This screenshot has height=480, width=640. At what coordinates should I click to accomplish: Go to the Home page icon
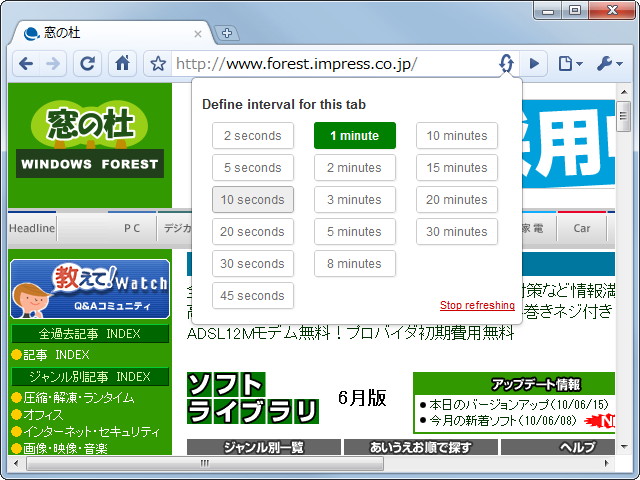[122, 64]
